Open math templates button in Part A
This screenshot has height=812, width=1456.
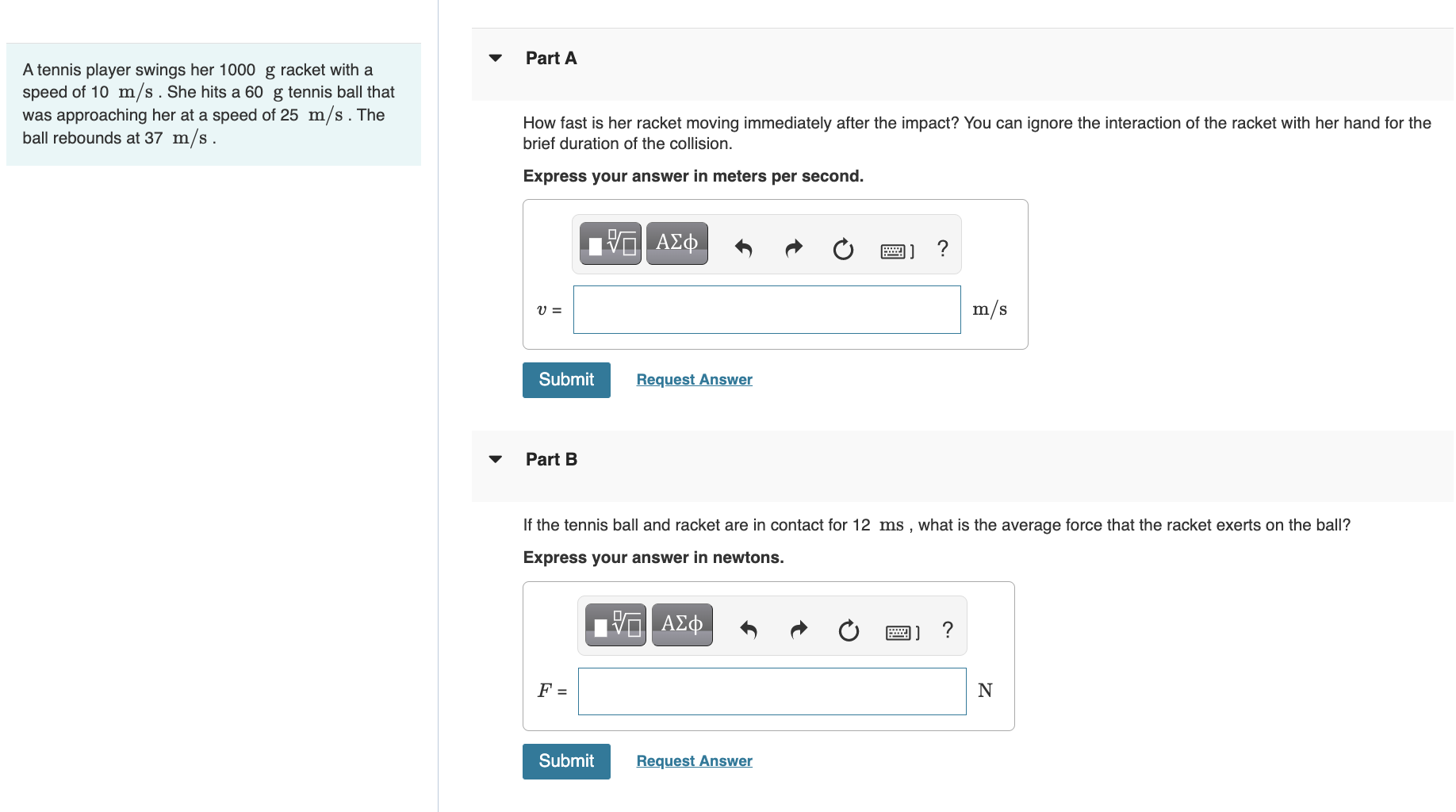point(611,243)
